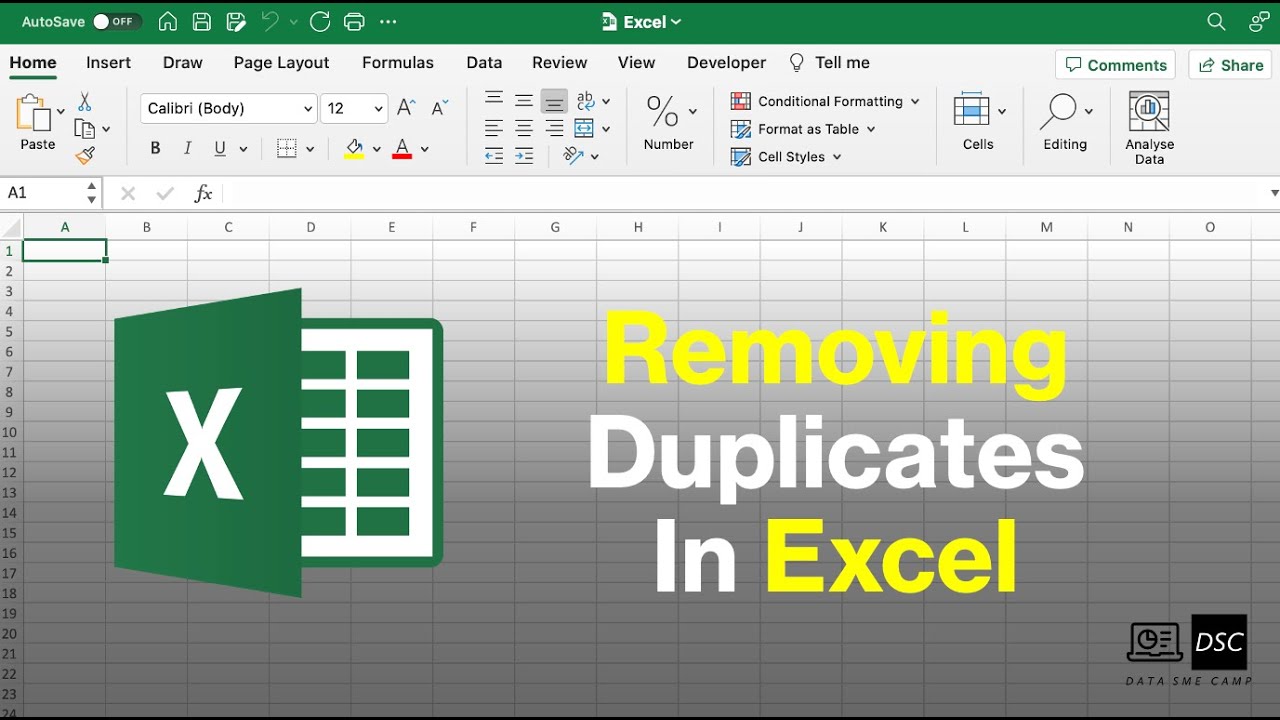The height and width of the screenshot is (720, 1280).
Task: Toggle bottom align in cell
Action: click(554, 101)
